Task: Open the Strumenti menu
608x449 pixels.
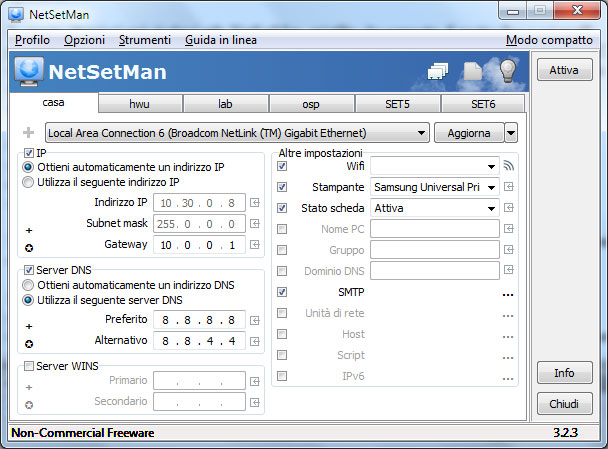Action: (145, 40)
